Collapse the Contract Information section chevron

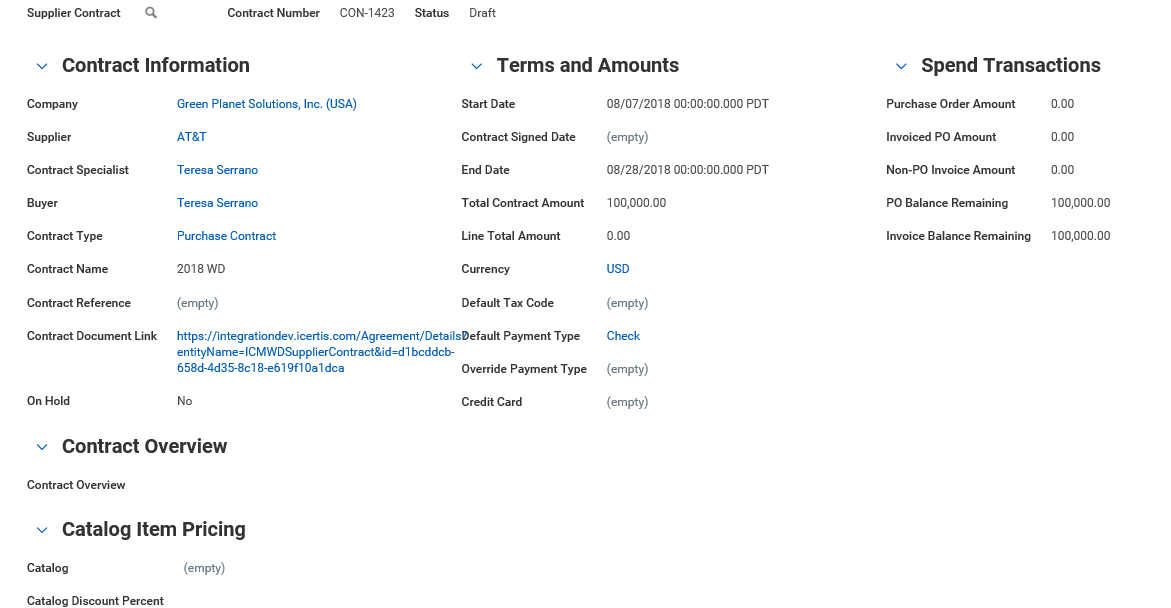(x=42, y=66)
